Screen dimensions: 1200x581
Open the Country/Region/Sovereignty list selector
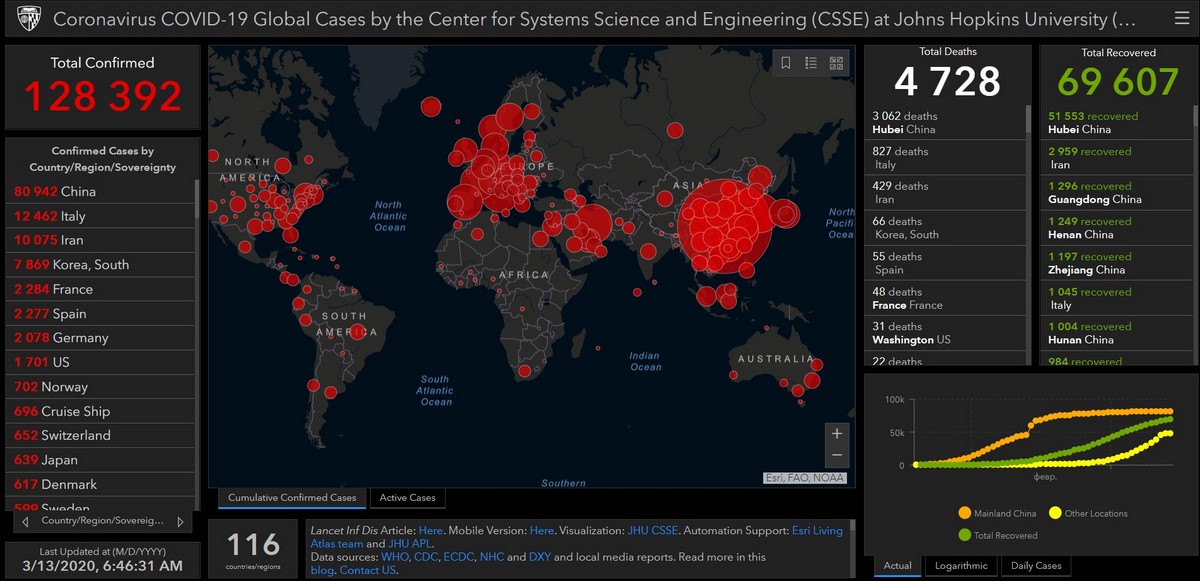pyautogui.click(x=102, y=521)
